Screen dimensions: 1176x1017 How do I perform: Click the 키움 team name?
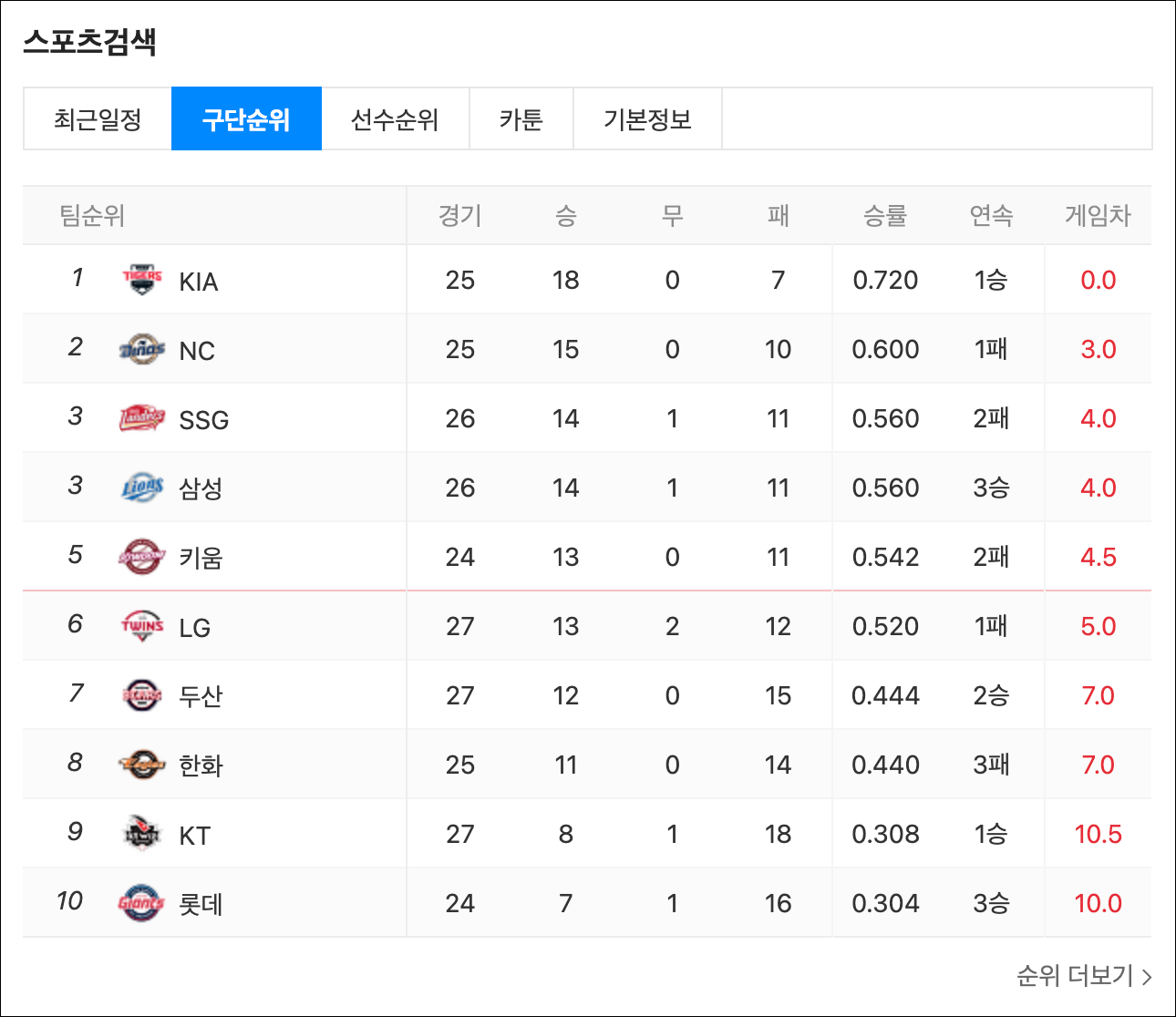201,558
